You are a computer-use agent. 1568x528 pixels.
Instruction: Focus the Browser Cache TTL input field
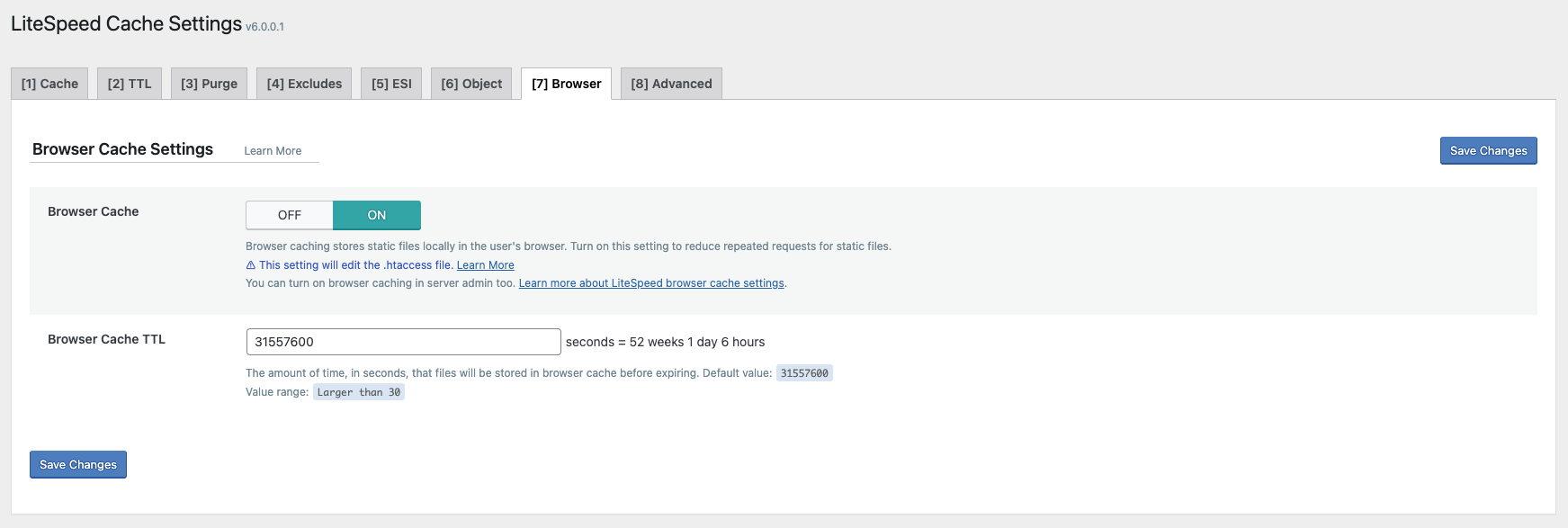(403, 342)
